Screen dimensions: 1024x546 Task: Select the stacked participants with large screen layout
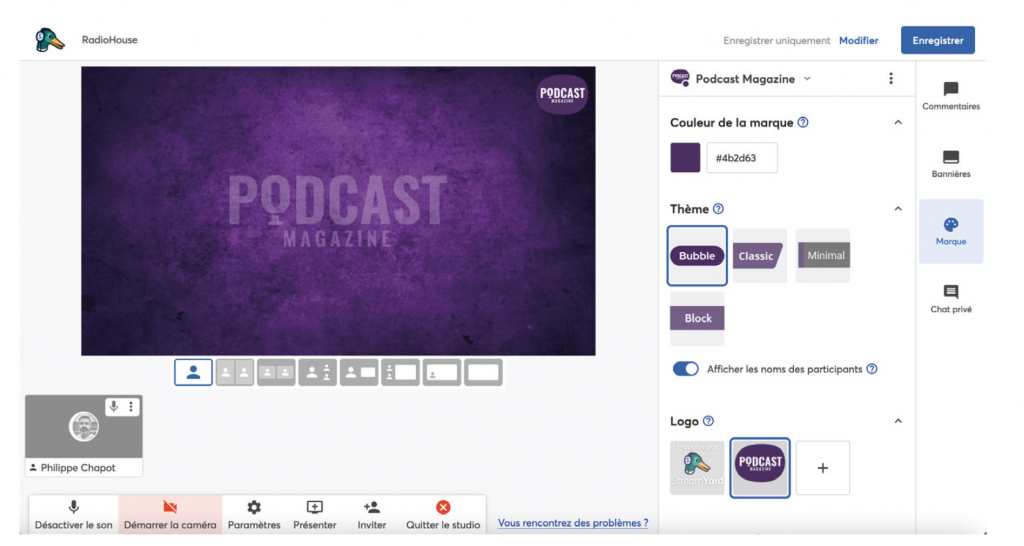click(400, 372)
